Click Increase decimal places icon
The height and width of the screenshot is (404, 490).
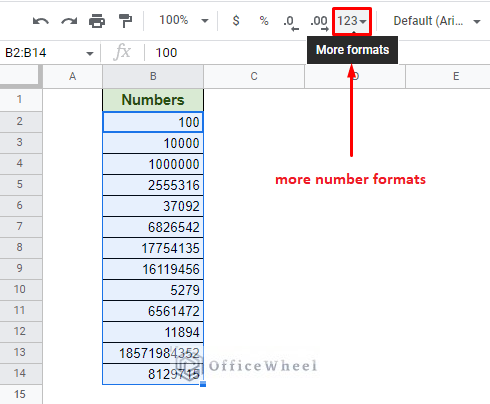pos(319,23)
